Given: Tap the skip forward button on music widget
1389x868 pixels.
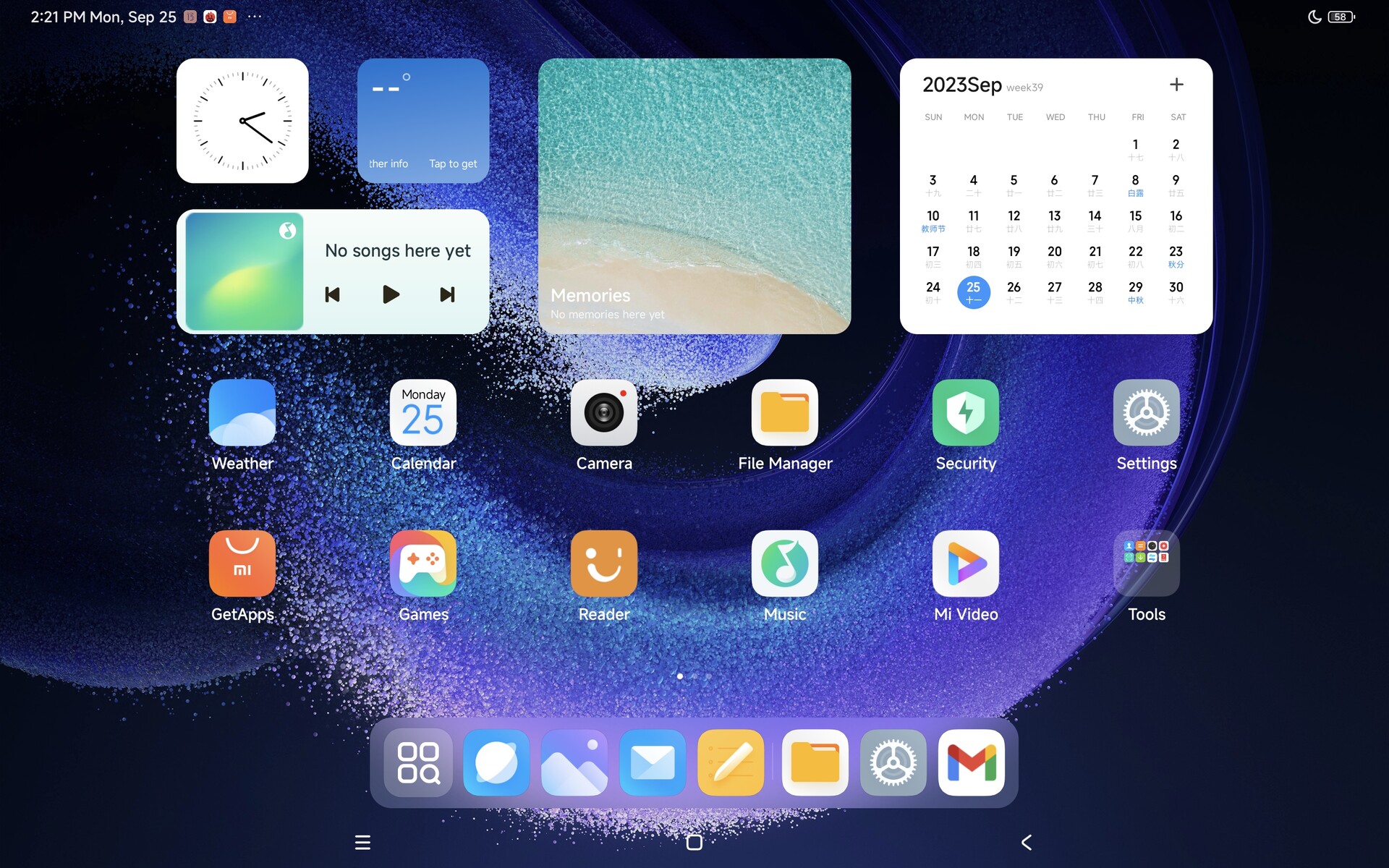Looking at the screenshot, I should coord(447,294).
